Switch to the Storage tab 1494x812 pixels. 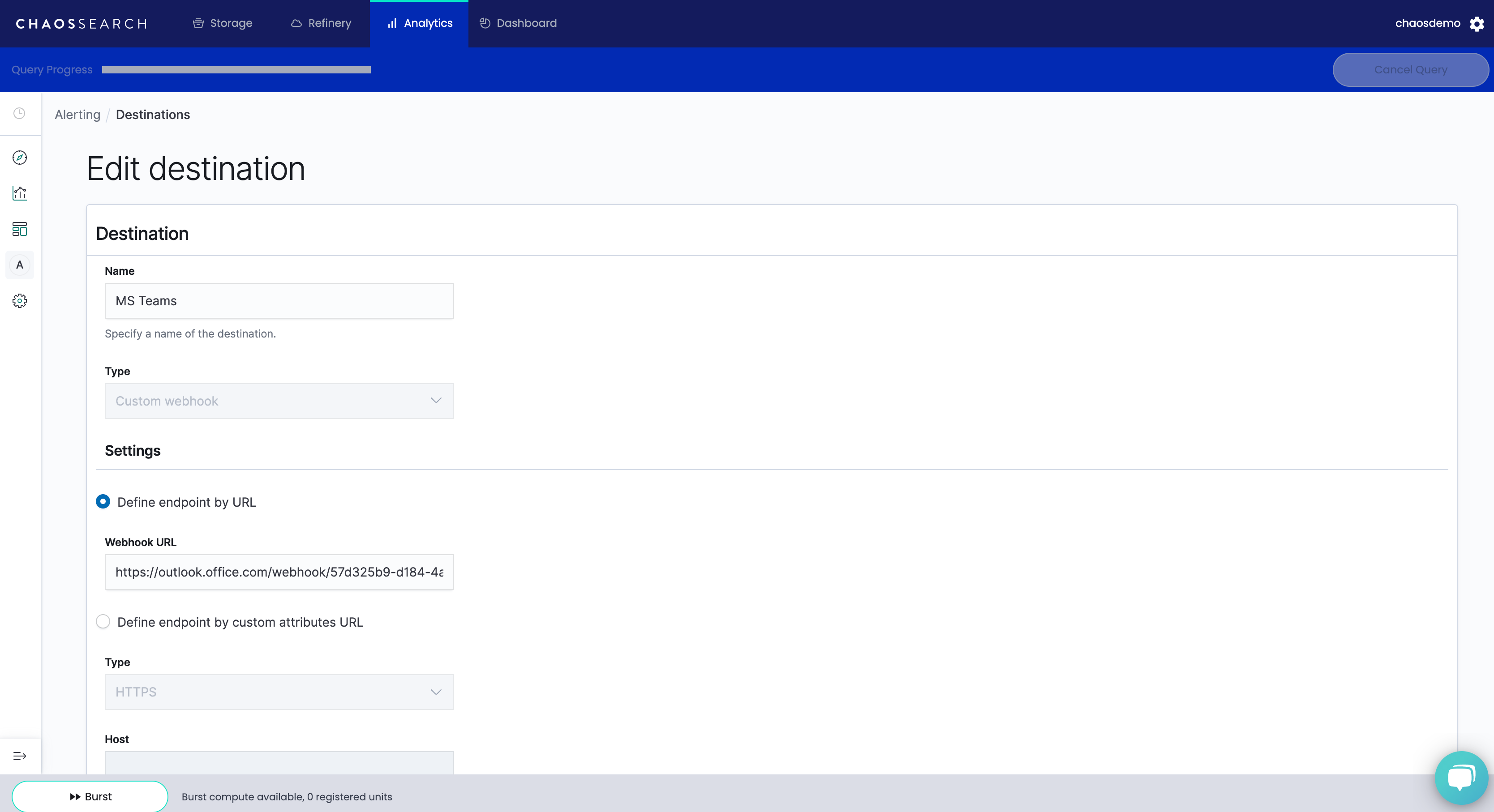coord(223,23)
